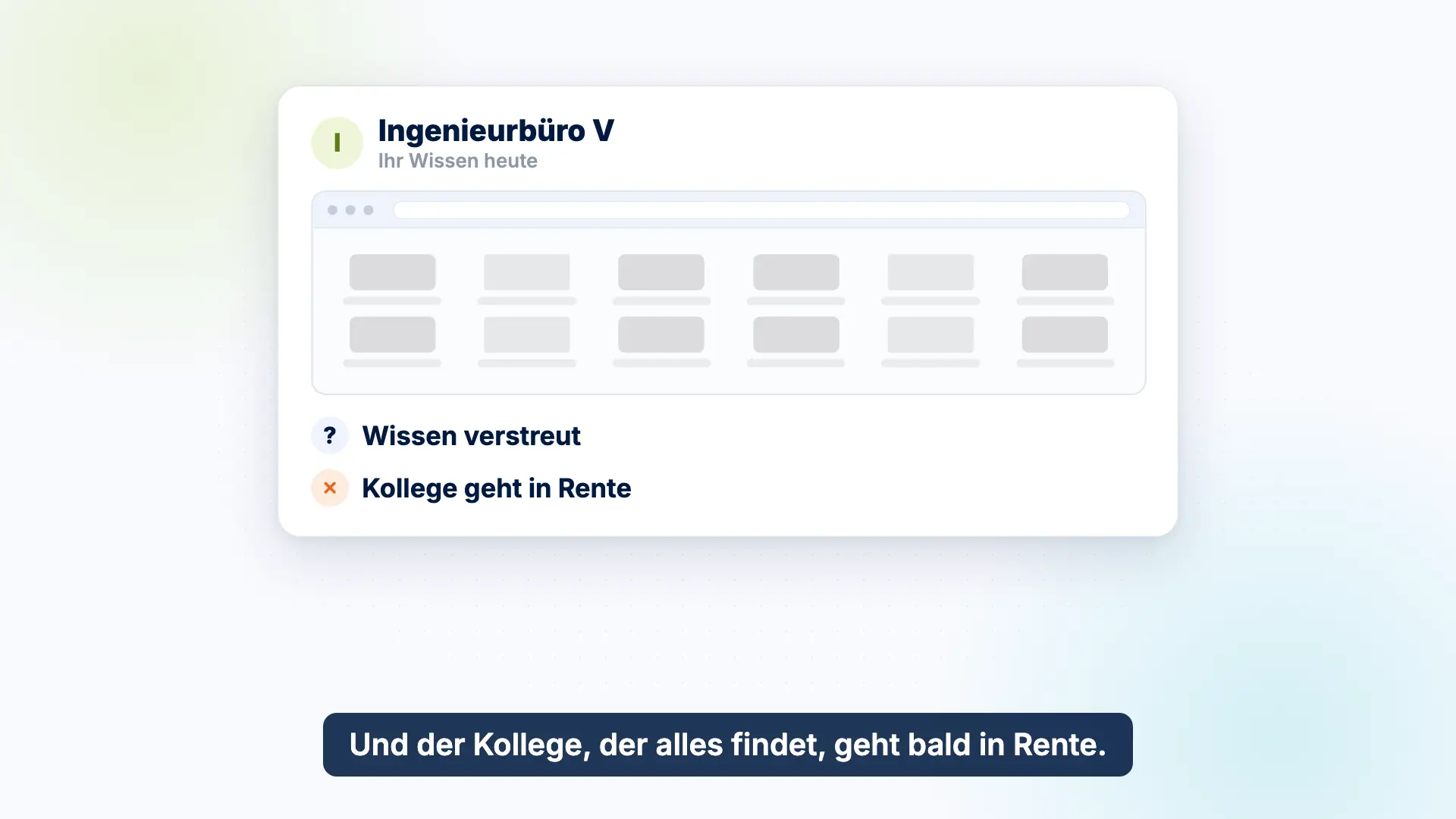The height and width of the screenshot is (819, 1456).
Task: Click the "Ihr Wissen heute" subtitle
Action: (x=457, y=161)
